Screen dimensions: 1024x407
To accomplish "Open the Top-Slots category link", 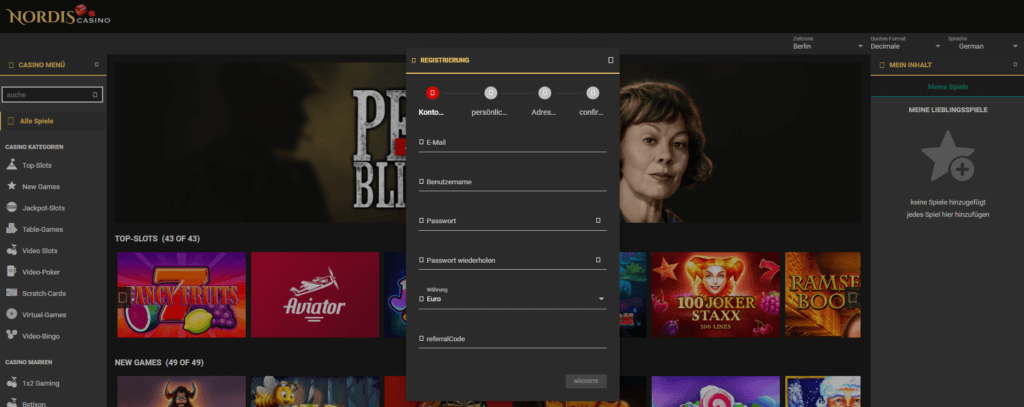I will (x=37, y=166).
